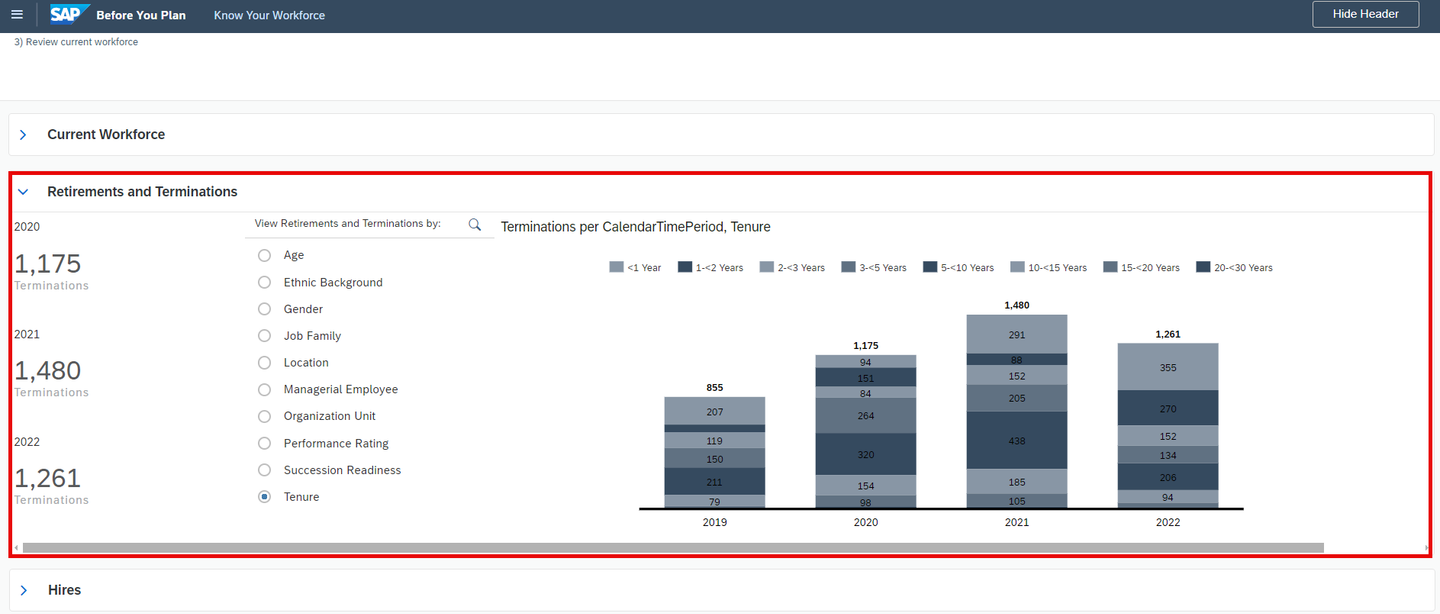Select the Gender radio option
The width and height of the screenshot is (1440, 614).
(x=265, y=309)
